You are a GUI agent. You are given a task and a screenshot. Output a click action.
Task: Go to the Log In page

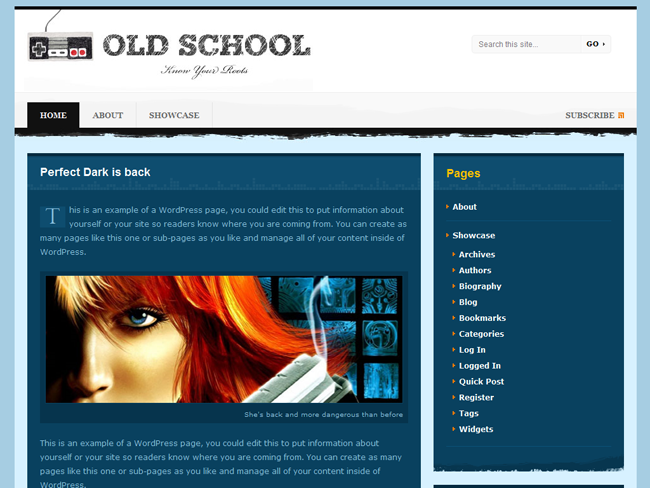tap(472, 350)
